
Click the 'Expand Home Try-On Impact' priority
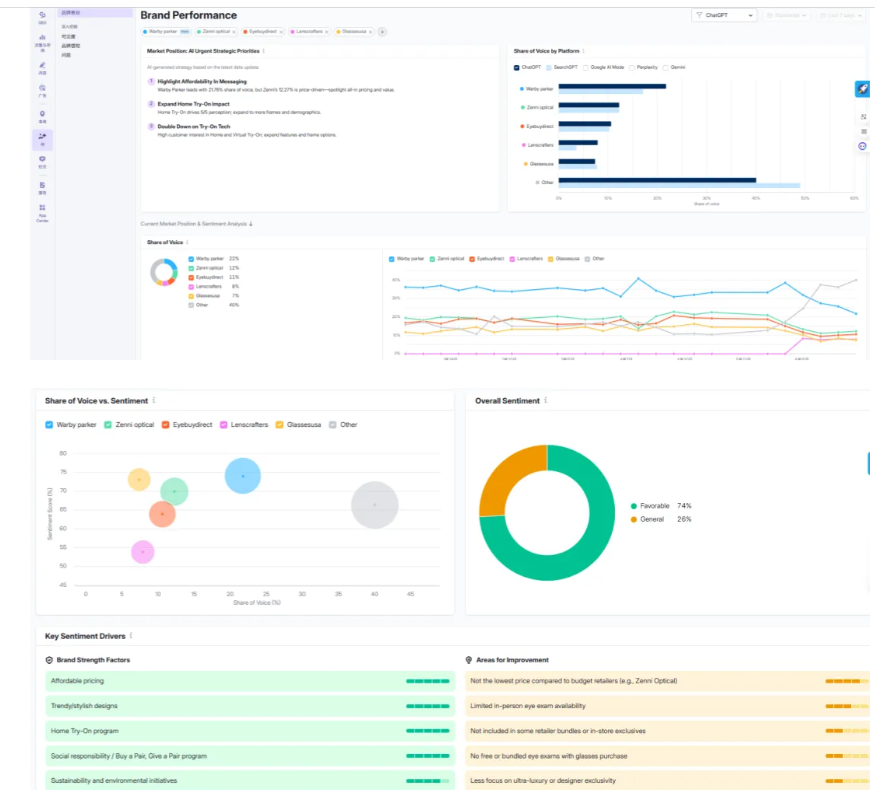point(193,104)
